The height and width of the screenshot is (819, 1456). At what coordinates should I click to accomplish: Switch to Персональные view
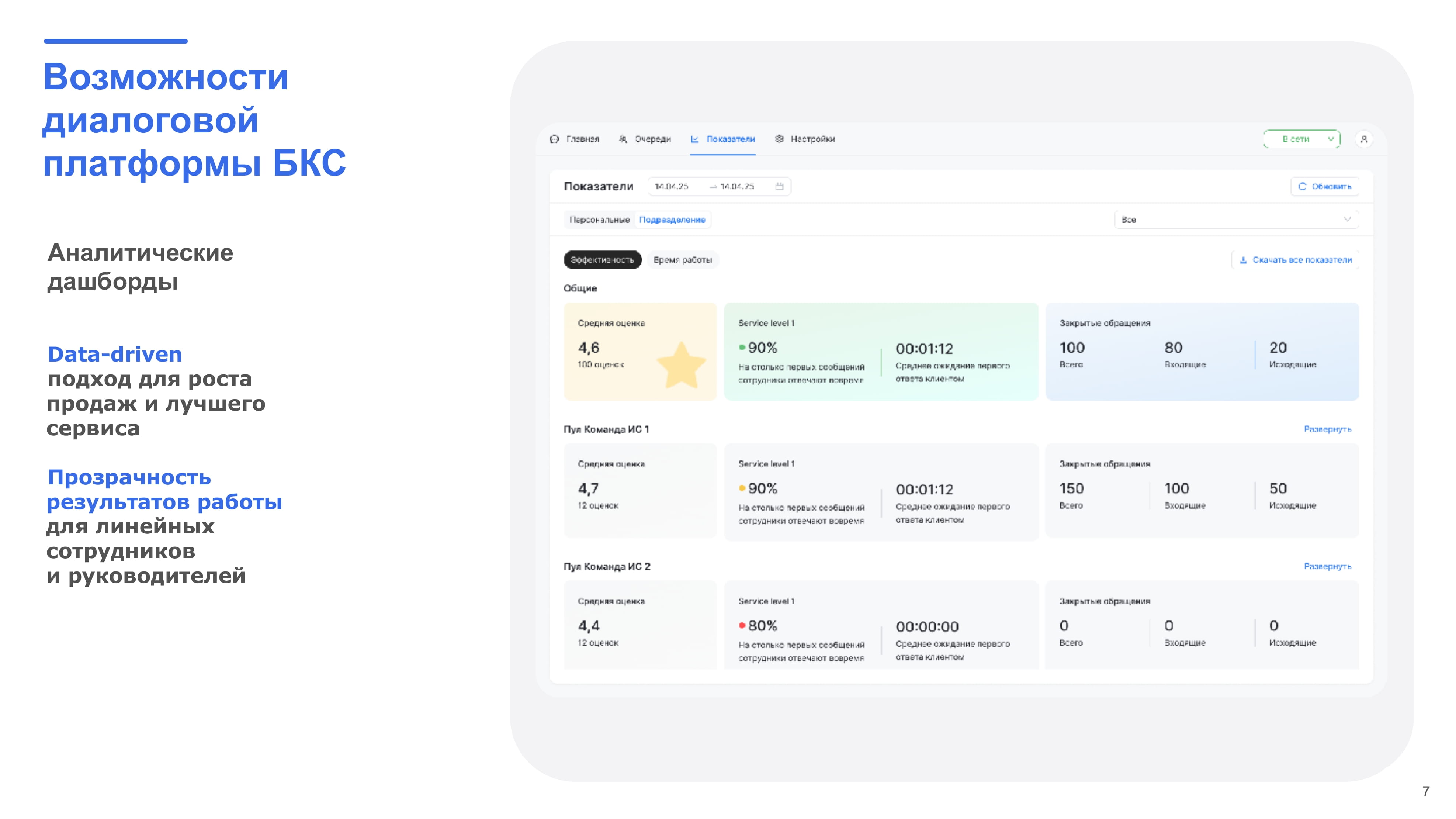(600, 219)
